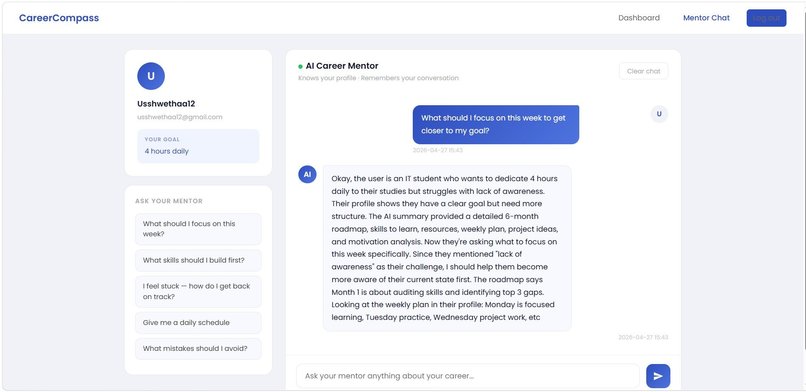Click the blue user message bubble
The height and width of the screenshot is (392, 806).
(496, 124)
